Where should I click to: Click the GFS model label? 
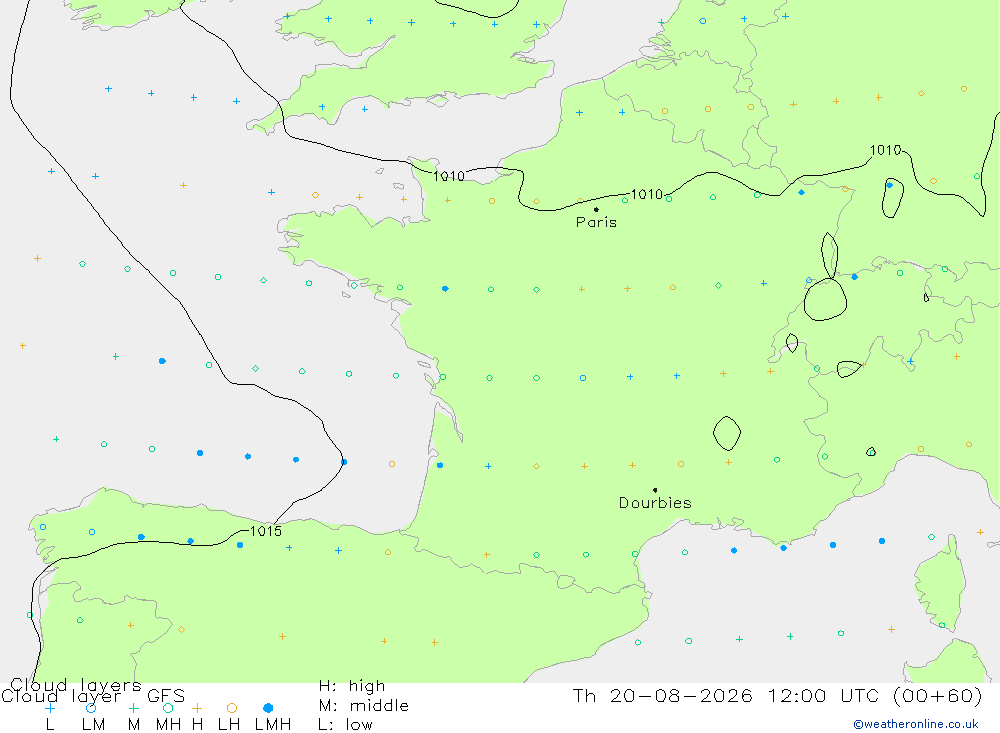tap(166, 696)
